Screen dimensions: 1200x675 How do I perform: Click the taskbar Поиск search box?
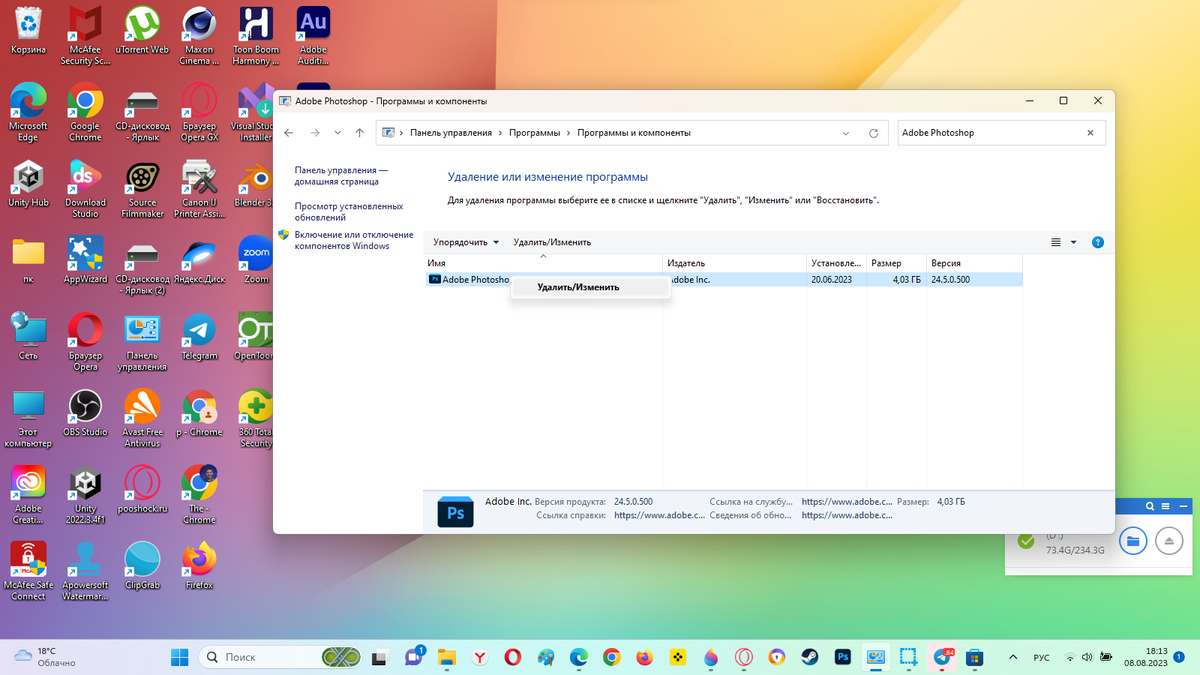[282, 657]
